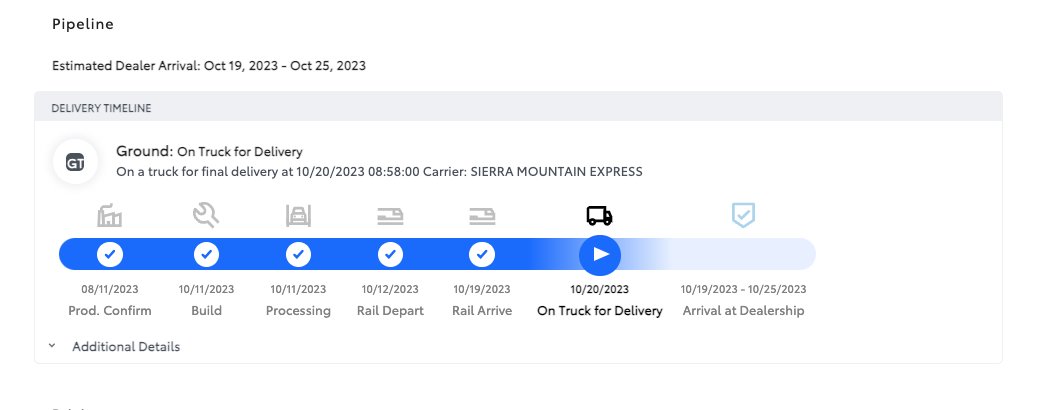The image size is (1042, 410).
Task: Click the delivery truck icon
Action: (599, 215)
